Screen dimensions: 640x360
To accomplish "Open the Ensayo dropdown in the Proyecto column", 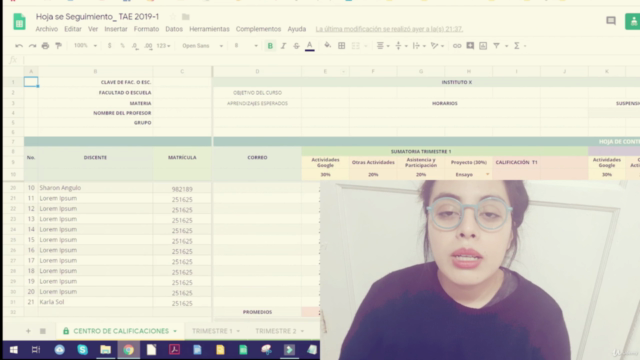I will click(487, 174).
